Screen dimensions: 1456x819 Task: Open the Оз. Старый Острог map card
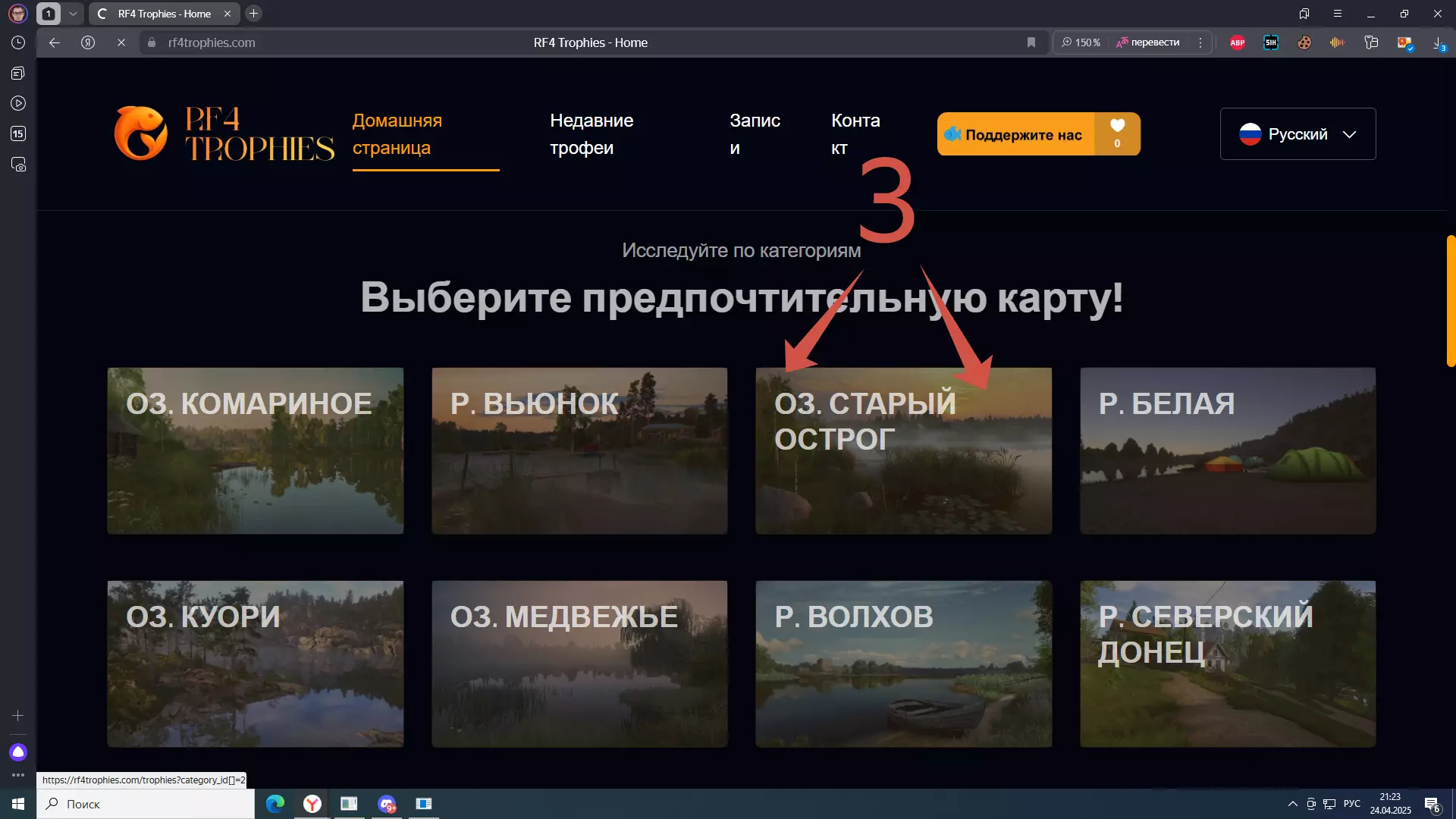[903, 451]
